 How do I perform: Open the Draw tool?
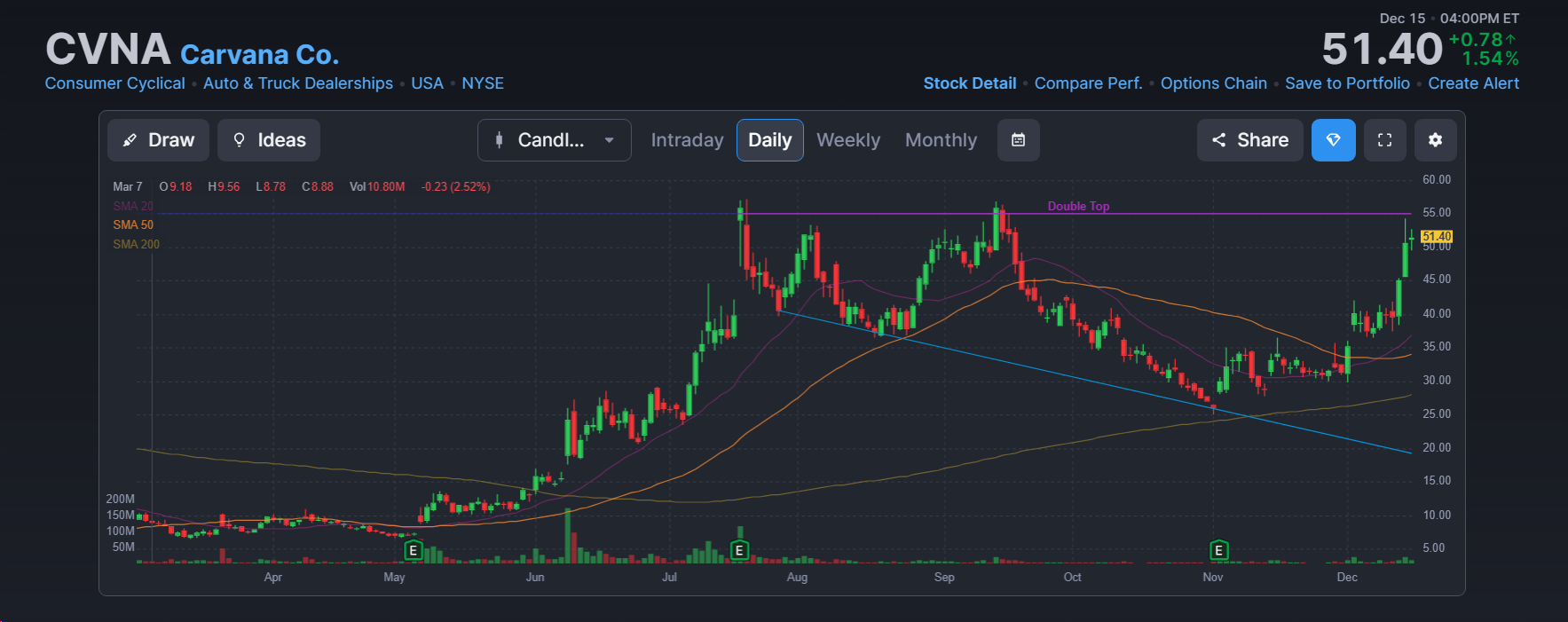(158, 140)
